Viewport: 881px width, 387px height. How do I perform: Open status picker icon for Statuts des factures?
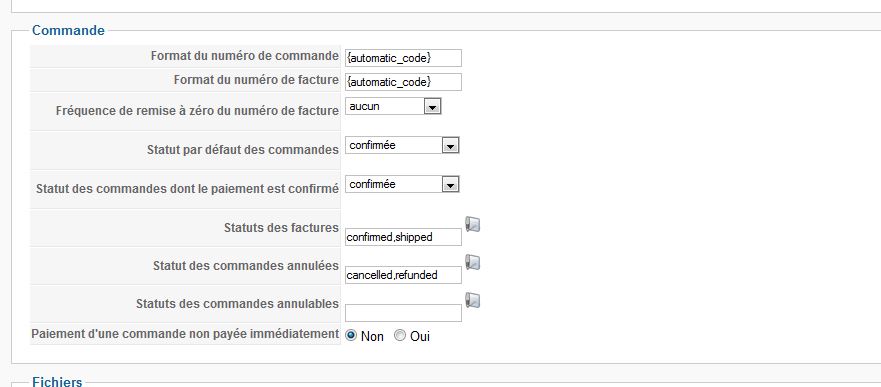point(473,224)
